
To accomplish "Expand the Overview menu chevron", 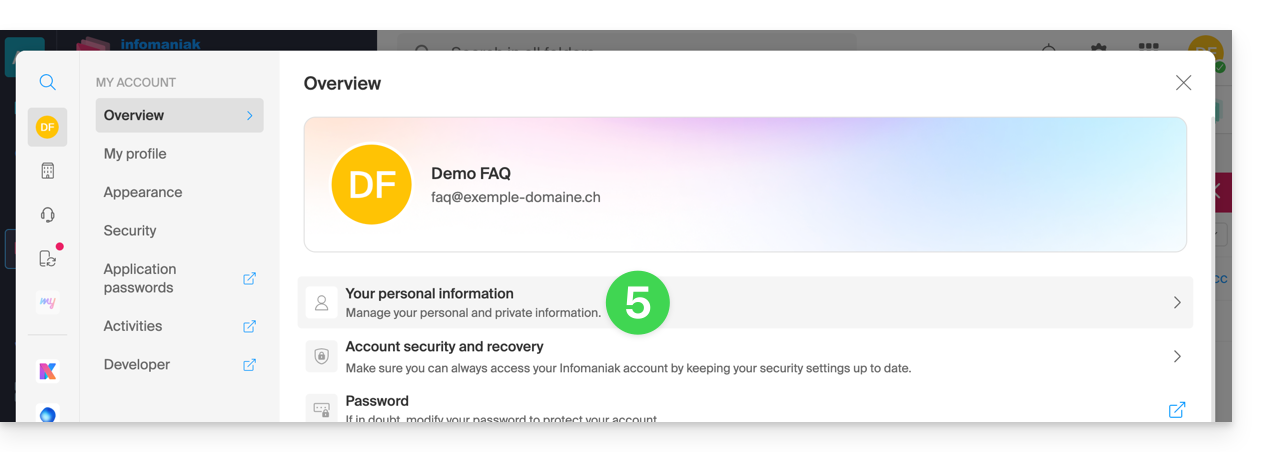I will click(x=249, y=116).
